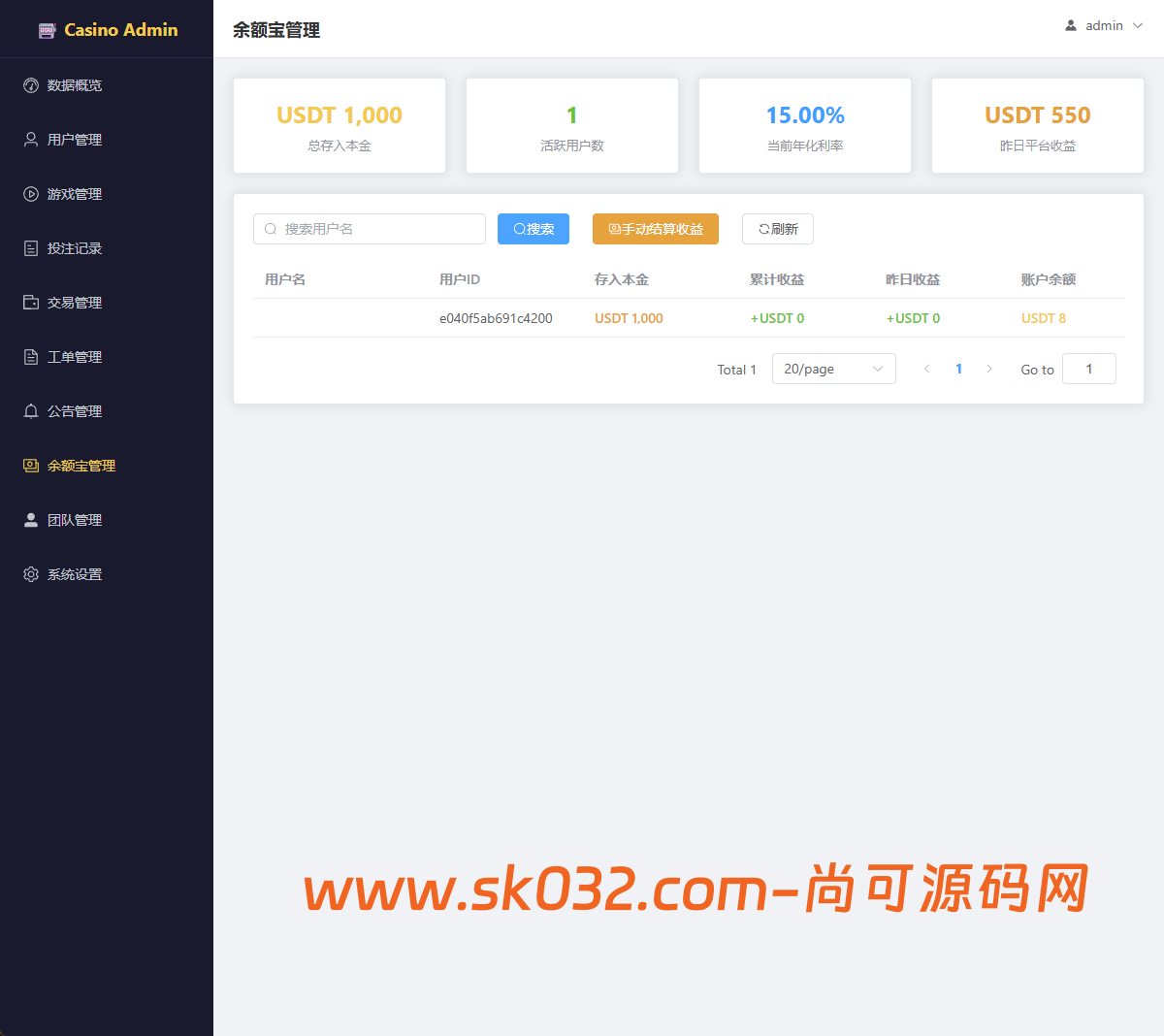This screenshot has width=1164, height=1036.
Task: Click the 用户管理 user icon
Action: (31, 140)
